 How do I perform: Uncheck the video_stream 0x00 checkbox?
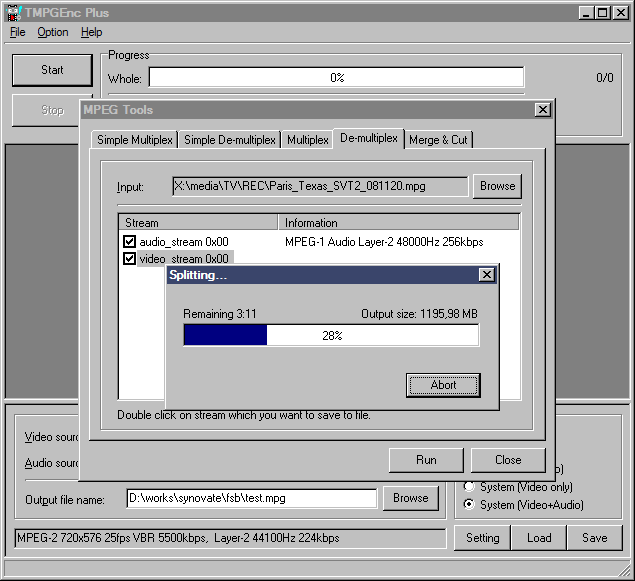pos(129,259)
